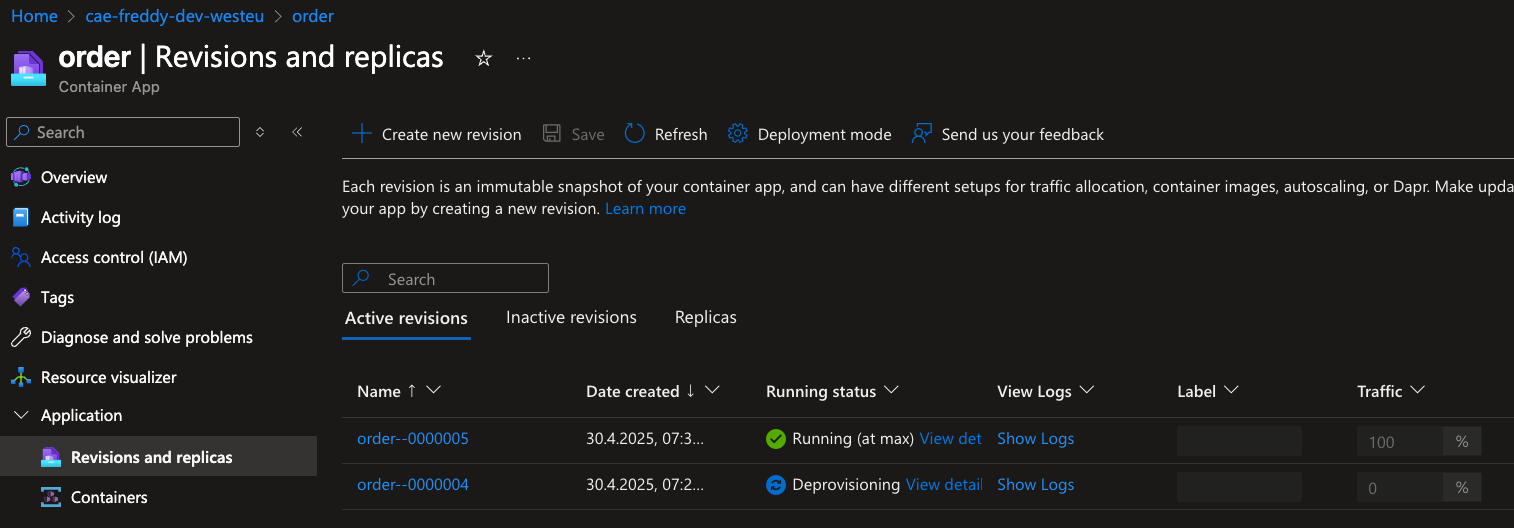Click the Activity log icon

pos(21,217)
